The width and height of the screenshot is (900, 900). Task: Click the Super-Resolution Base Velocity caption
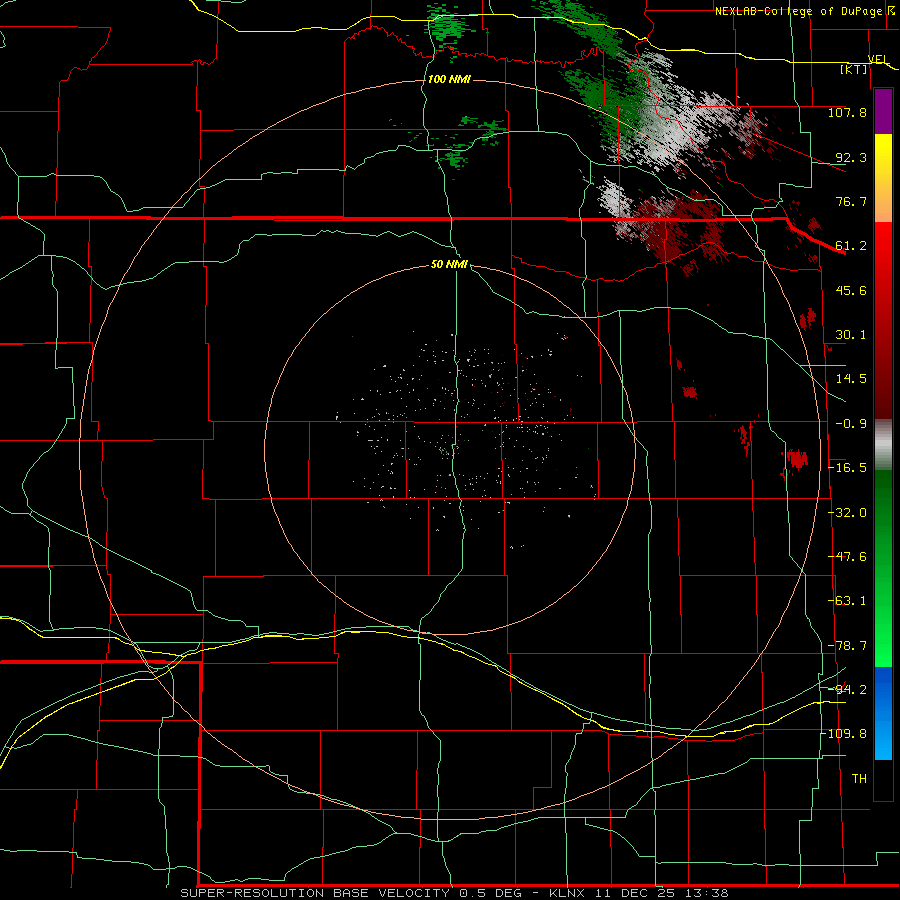454,893
